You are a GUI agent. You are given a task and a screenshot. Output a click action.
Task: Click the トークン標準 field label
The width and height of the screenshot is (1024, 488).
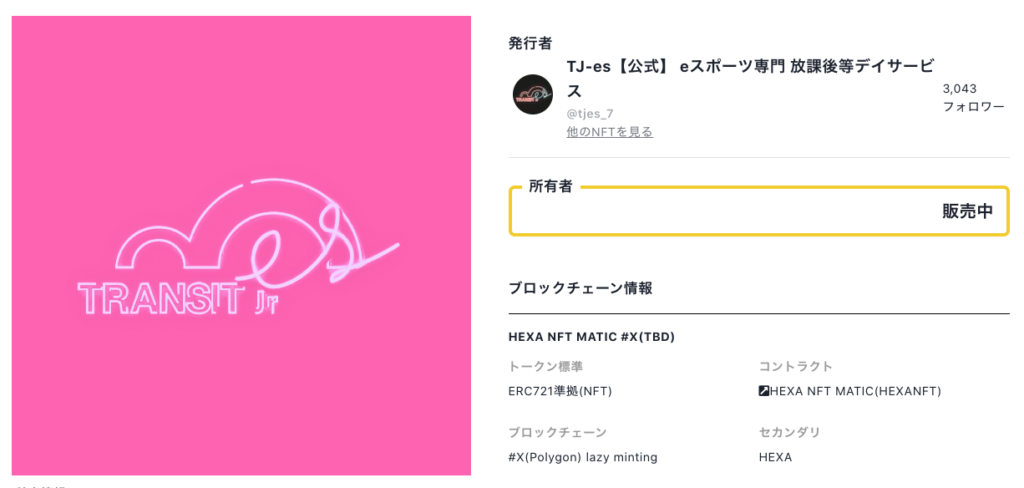point(546,366)
